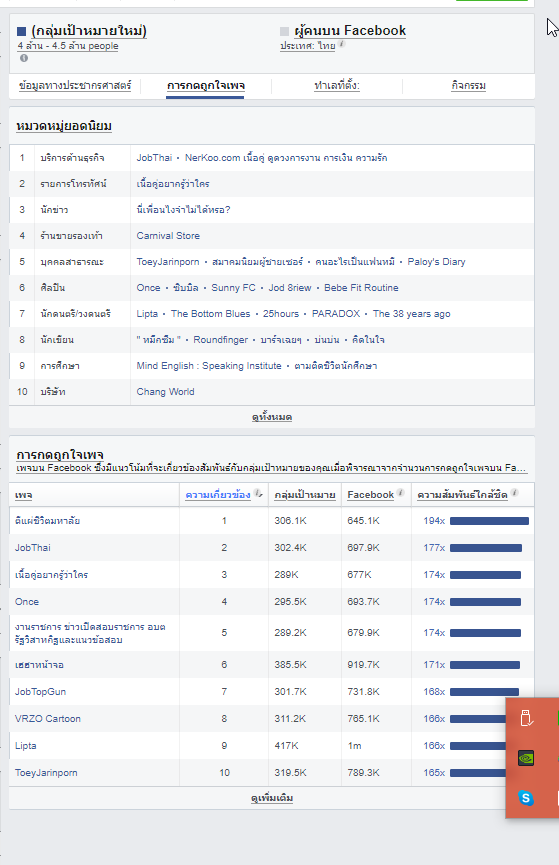Open JobTopGun page in likes table

(x=40, y=692)
